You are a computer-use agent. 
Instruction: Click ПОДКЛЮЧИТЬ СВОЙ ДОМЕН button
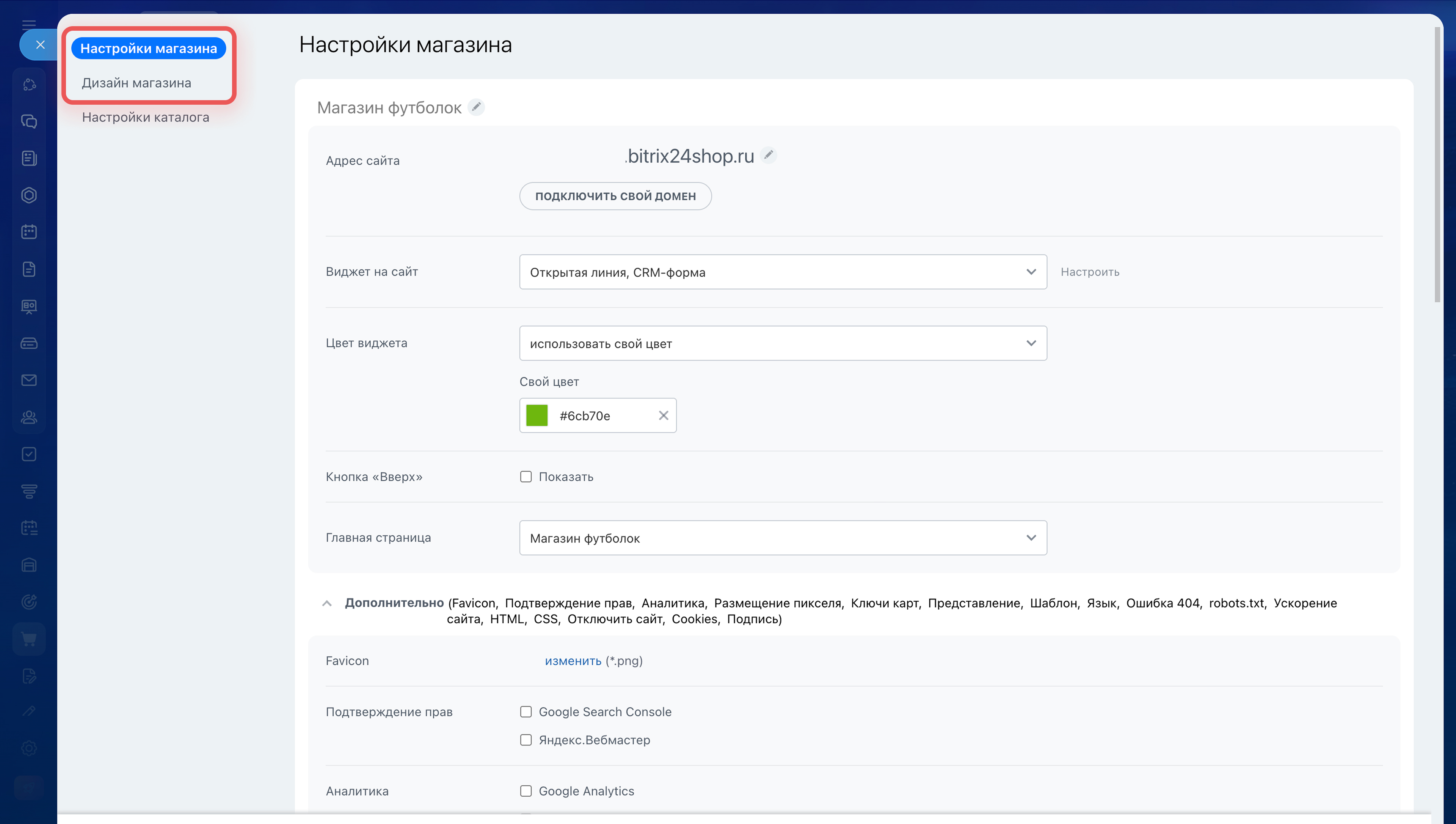(615, 197)
